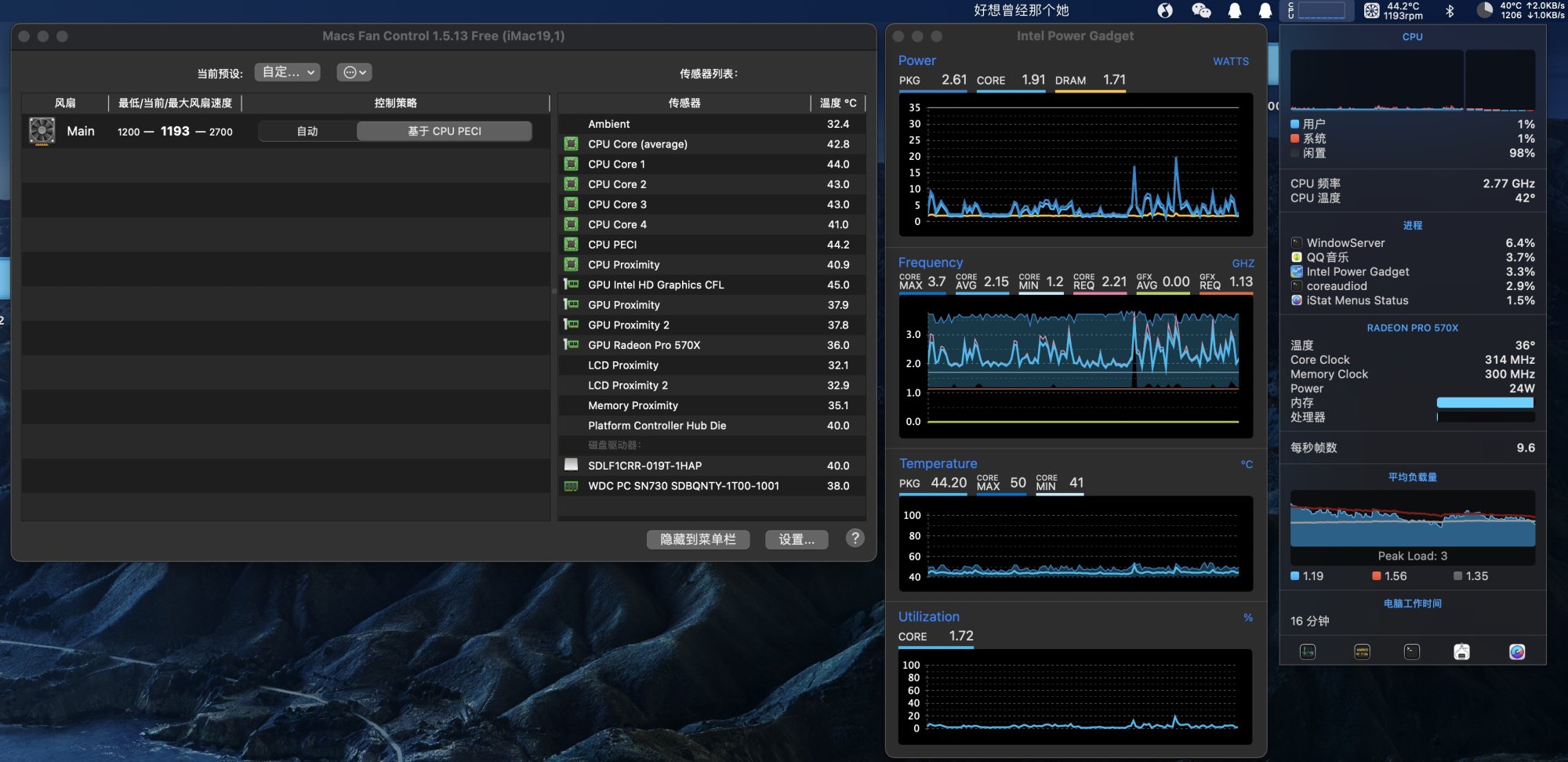Click the help question mark button
Screen dimensions: 1568x762
855,538
